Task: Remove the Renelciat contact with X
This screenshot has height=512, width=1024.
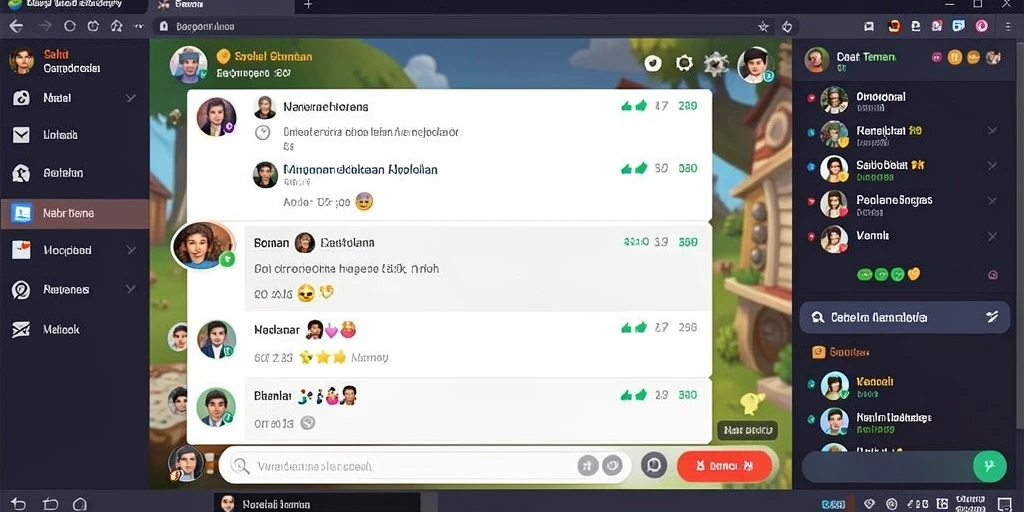Action: [992, 131]
